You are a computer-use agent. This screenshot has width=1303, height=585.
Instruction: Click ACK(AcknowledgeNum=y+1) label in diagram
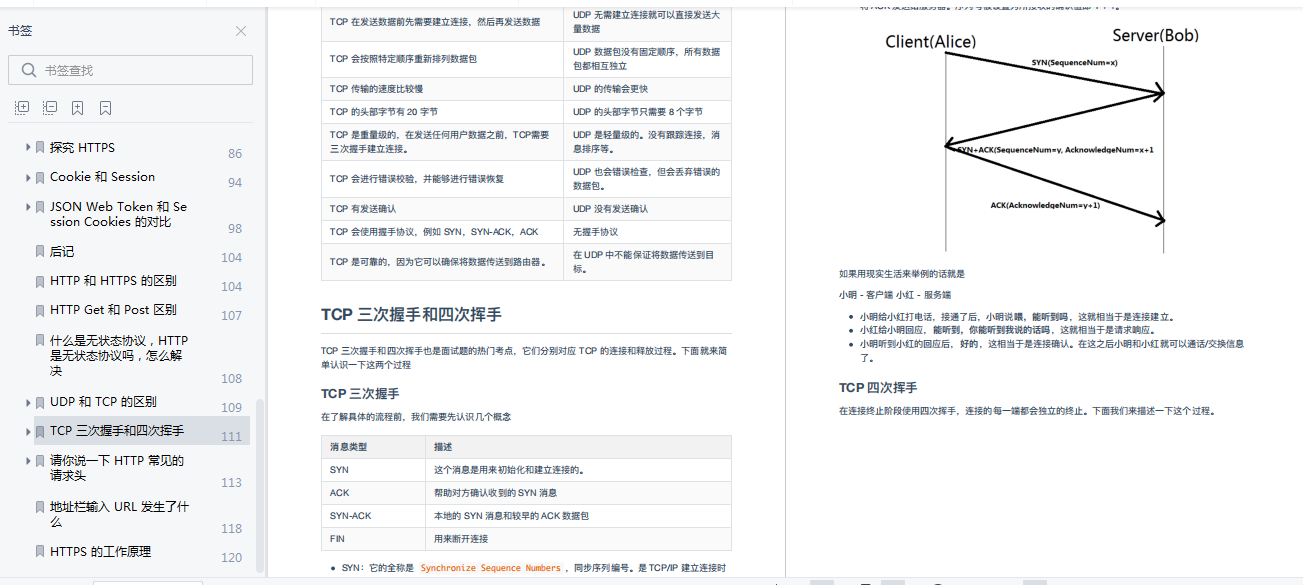[1045, 205]
